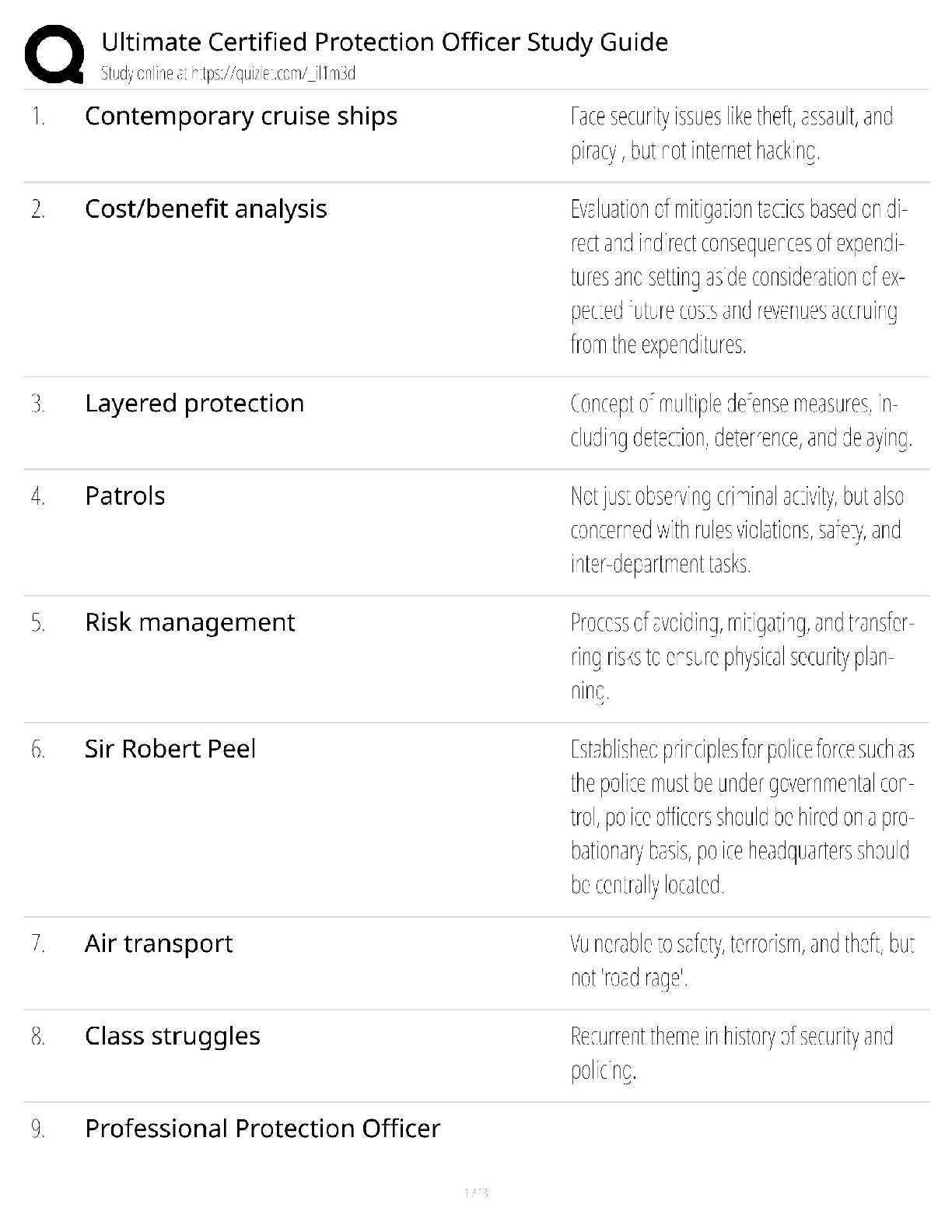The width and height of the screenshot is (952, 1232).
Task: Click the page number indicator at bottom
Action: point(475,1192)
